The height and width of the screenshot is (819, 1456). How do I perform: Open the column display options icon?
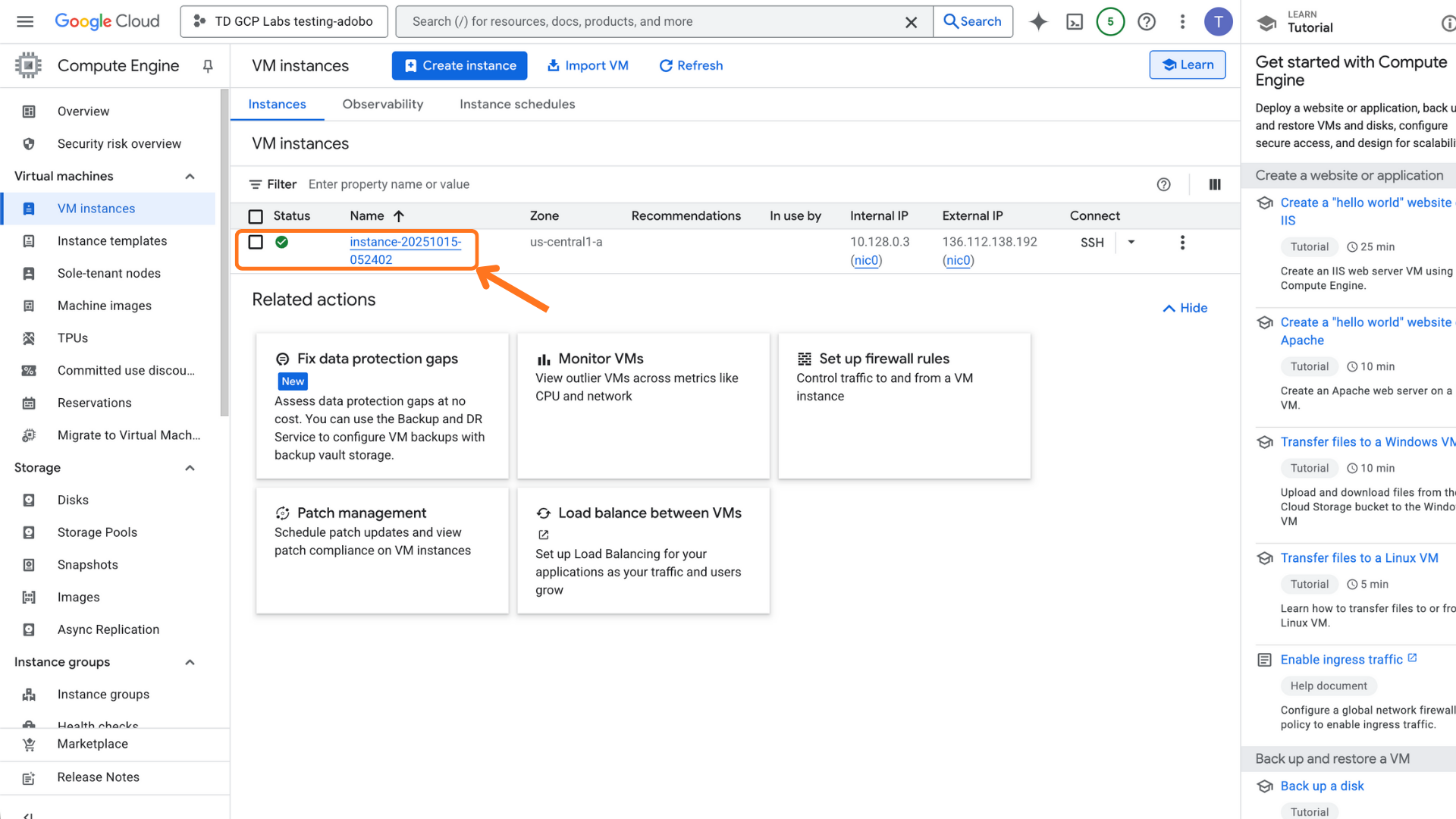(1215, 184)
